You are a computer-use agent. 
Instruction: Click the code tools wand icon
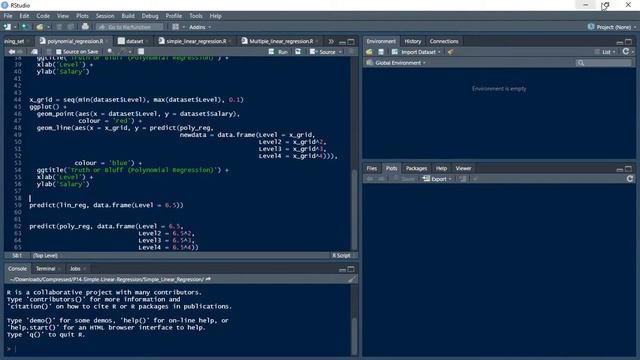tap(122, 52)
